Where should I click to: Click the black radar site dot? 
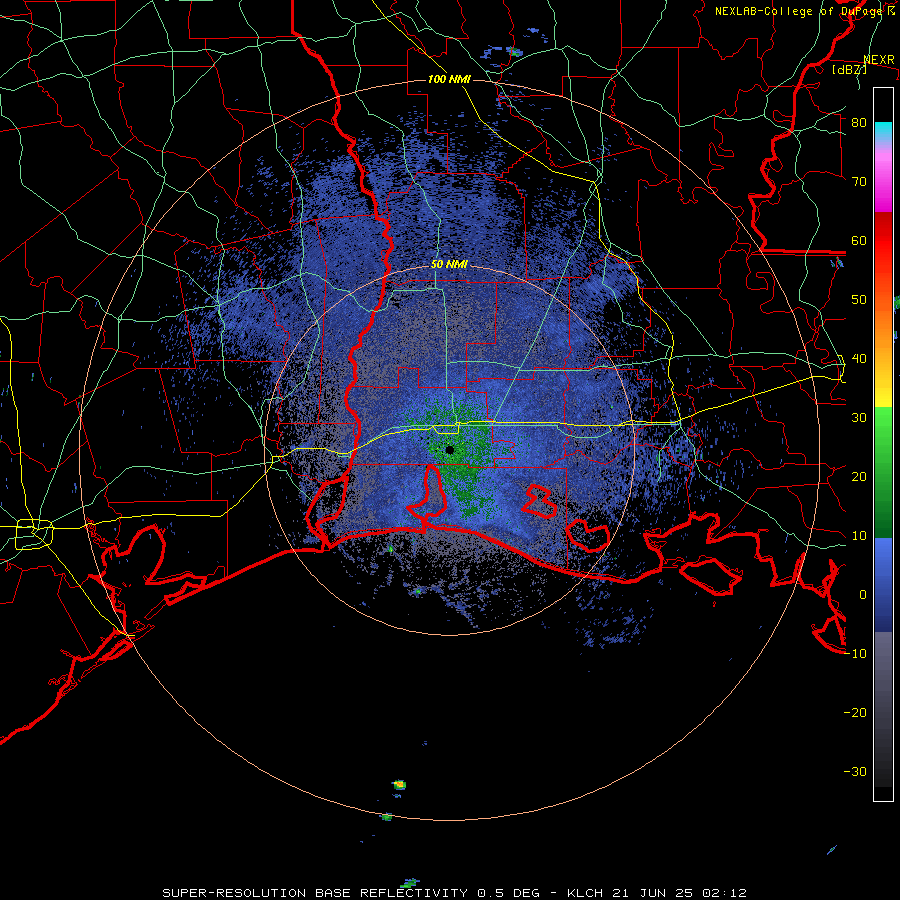pos(450,449)
